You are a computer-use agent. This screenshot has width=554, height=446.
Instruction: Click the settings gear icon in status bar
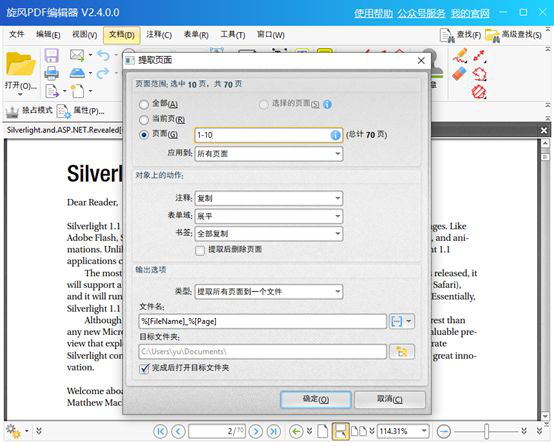pyautogui.click(x=13, y=431)
